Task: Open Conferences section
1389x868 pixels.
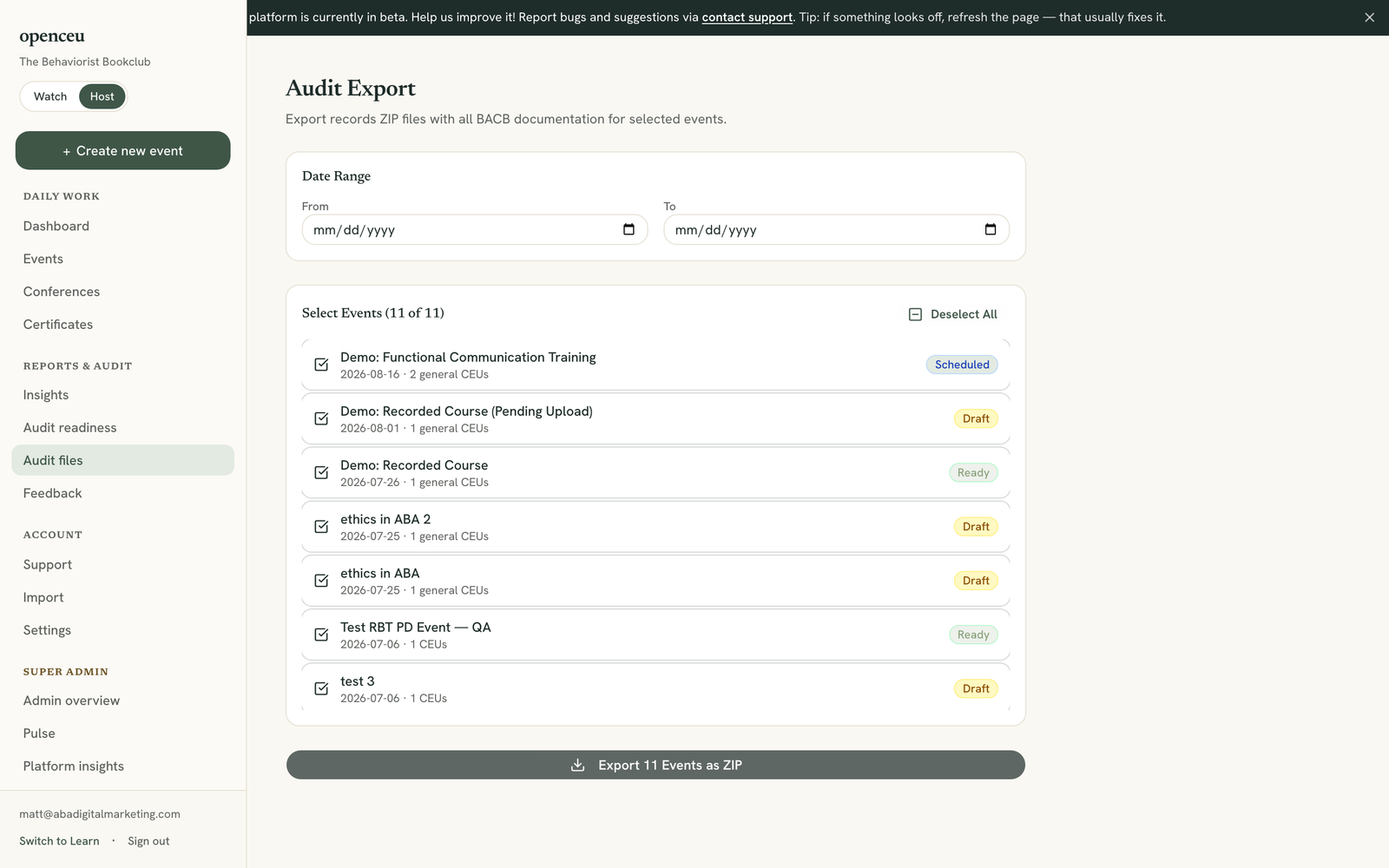Action: coord(123,292)
